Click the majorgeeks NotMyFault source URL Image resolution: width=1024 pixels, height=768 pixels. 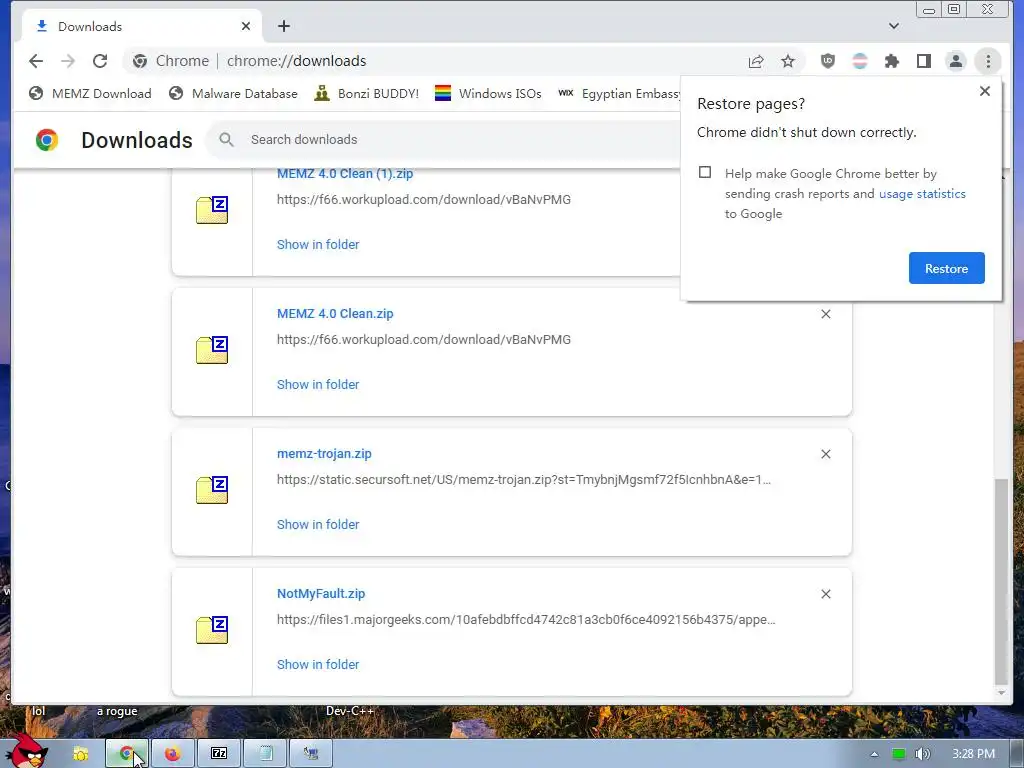click(526, 619)
